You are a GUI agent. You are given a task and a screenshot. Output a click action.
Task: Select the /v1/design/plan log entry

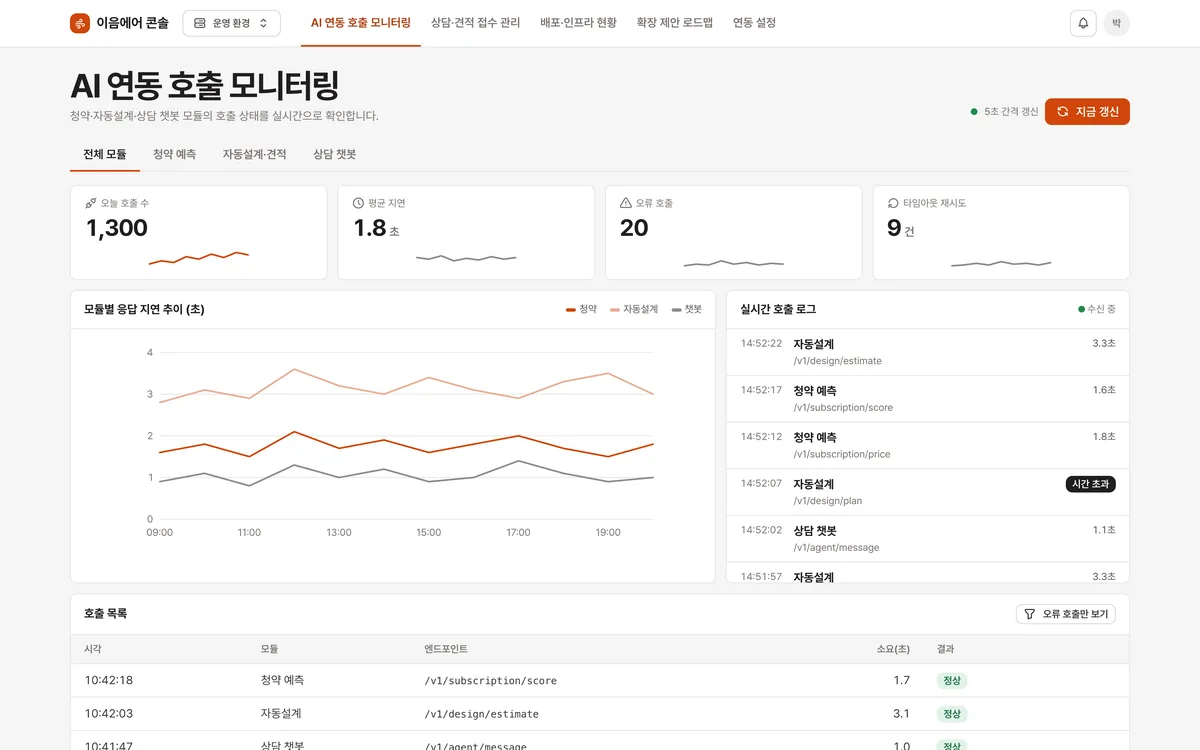(x=928, y=492)
